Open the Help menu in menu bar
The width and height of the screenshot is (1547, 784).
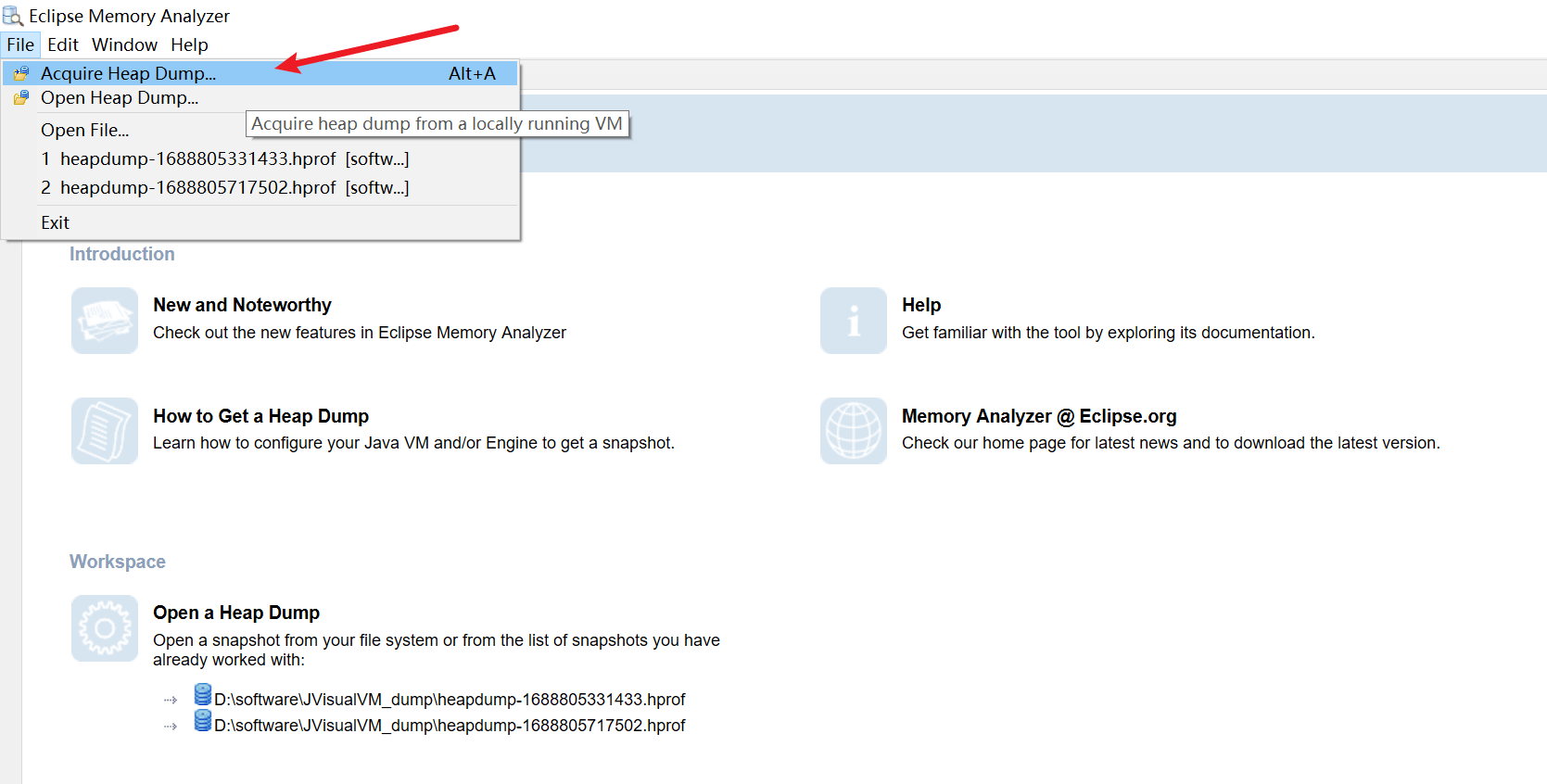pos(189,44)
